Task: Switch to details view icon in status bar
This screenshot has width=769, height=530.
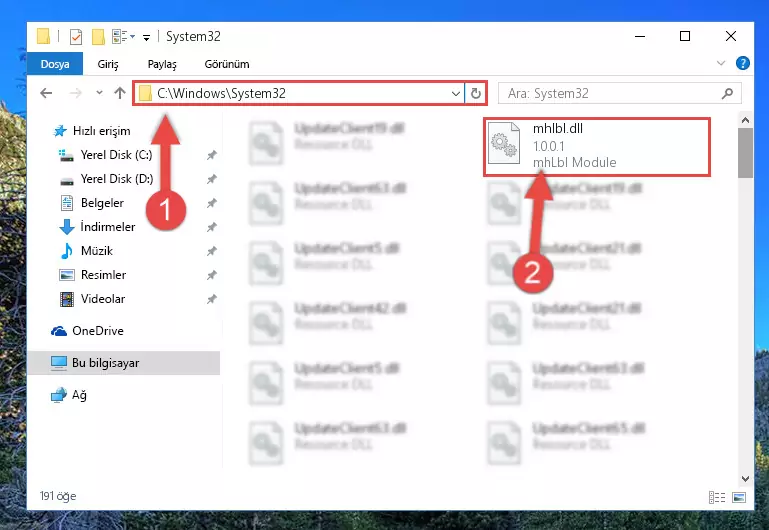Action: click(717, 498)
